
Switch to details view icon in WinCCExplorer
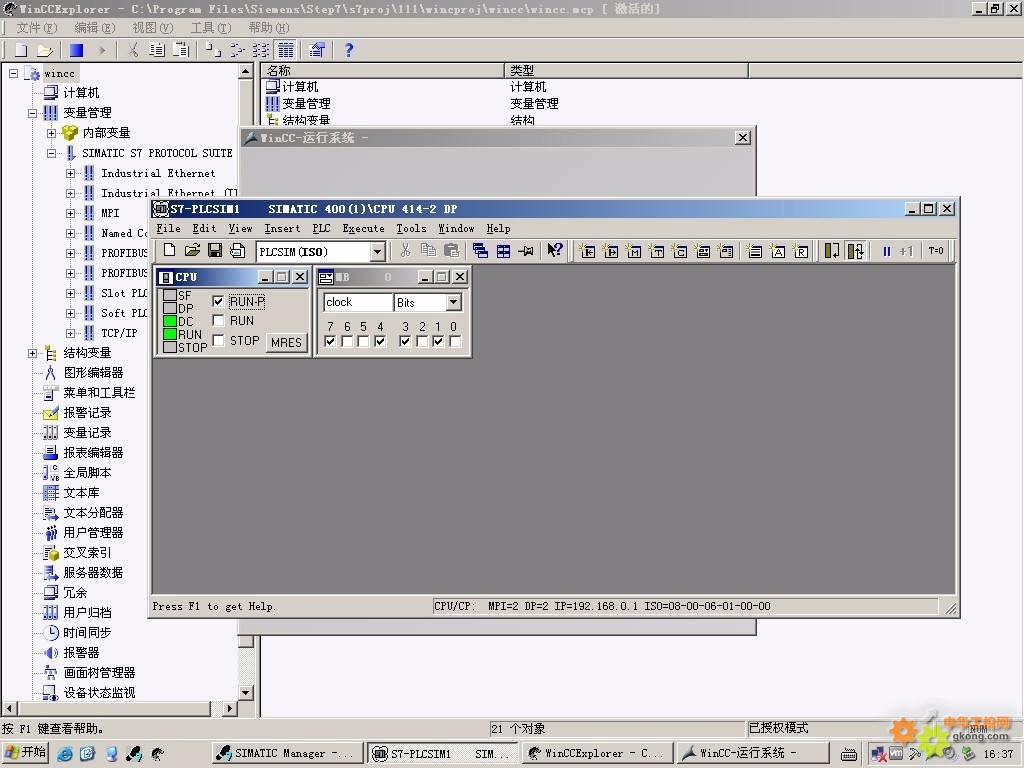[286, 50]
